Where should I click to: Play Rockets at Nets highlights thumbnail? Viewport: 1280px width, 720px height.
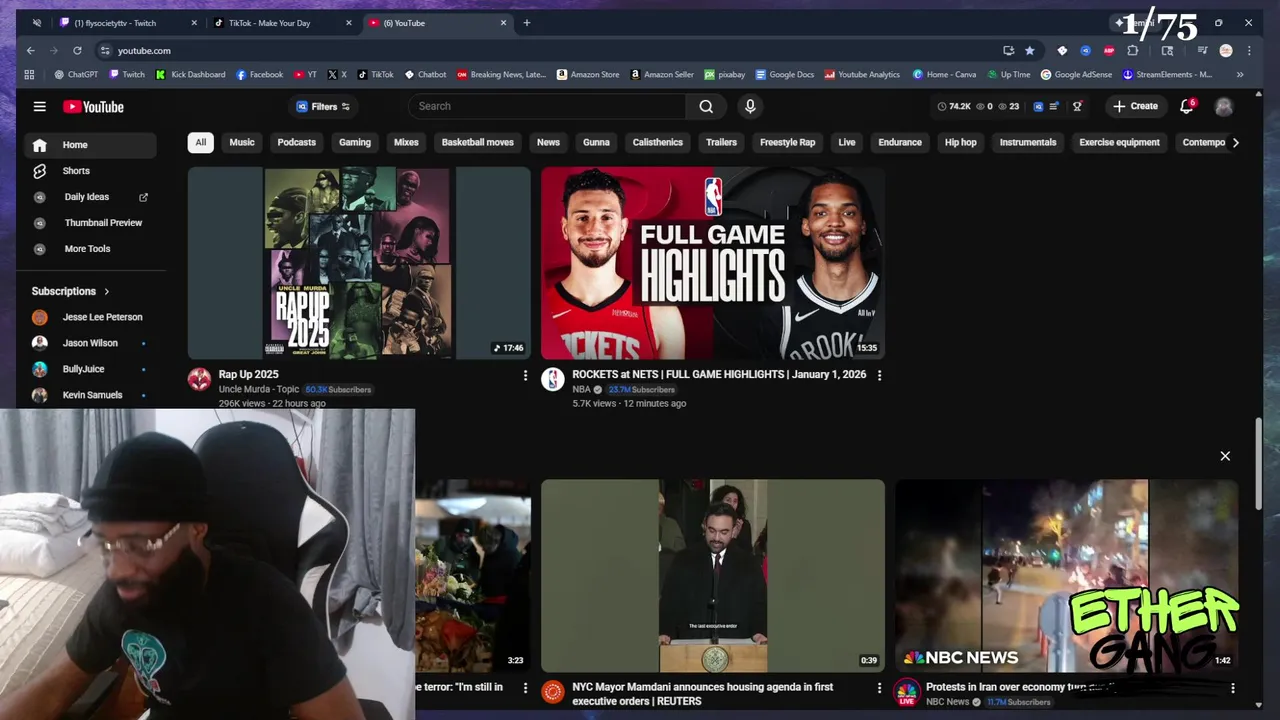click(713, 263)
